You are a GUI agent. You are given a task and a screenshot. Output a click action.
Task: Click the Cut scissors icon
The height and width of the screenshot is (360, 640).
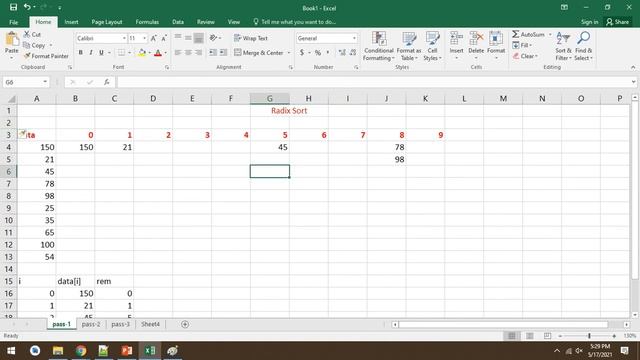pyautogui.click(x=27, y=34)
